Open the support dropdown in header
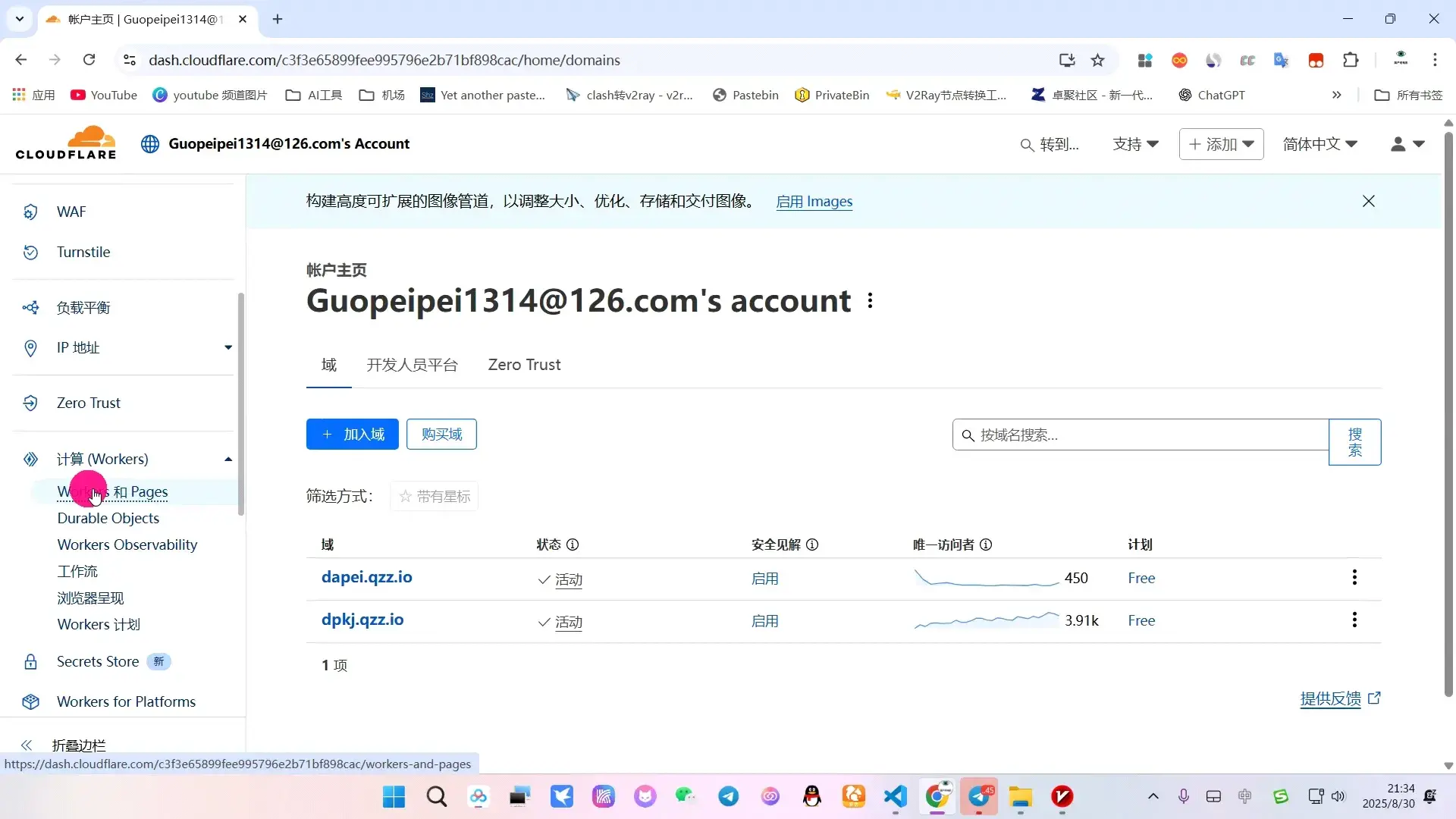1456x819 pixels. [x=1135, y=144]
